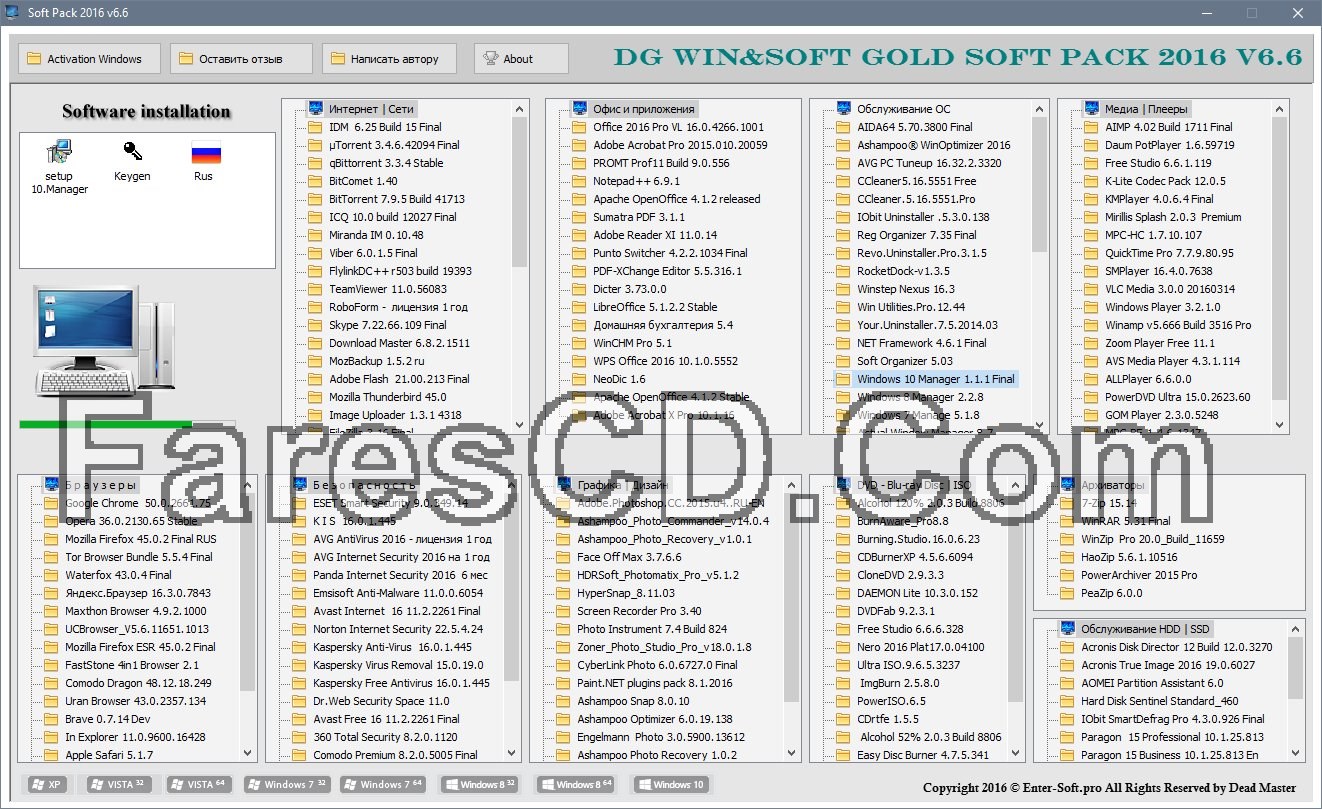The image size is (1322, 809).
Task: Select the VISTA 32 OS badge
Action: tap(120, 784)
